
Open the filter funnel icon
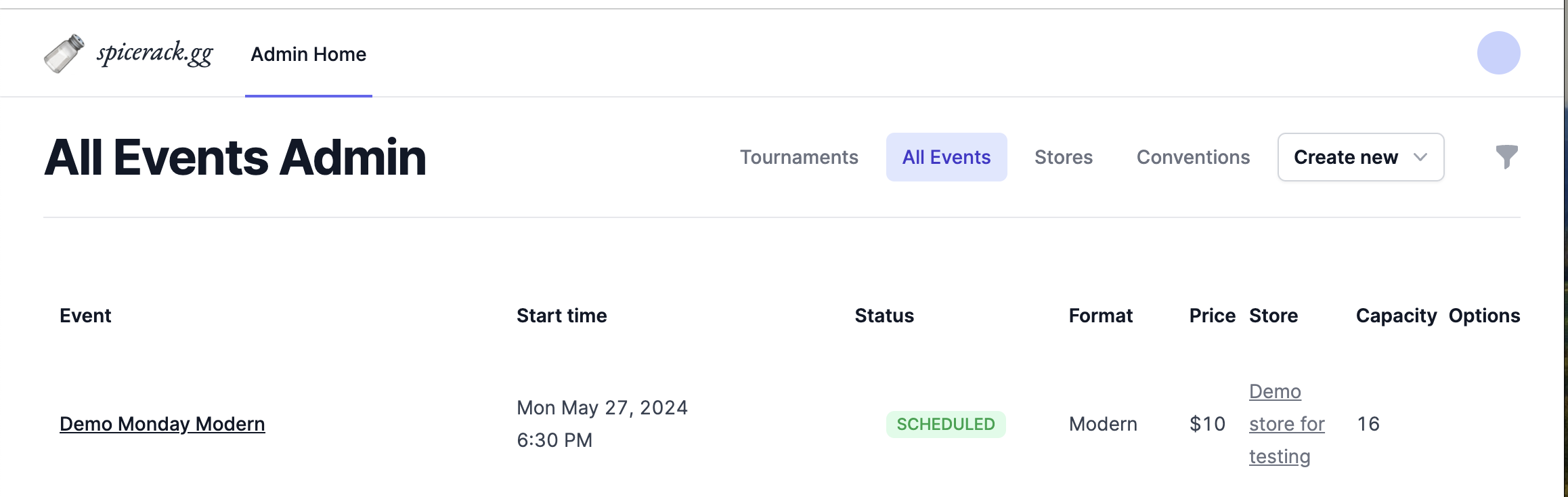click(1506, 156)
